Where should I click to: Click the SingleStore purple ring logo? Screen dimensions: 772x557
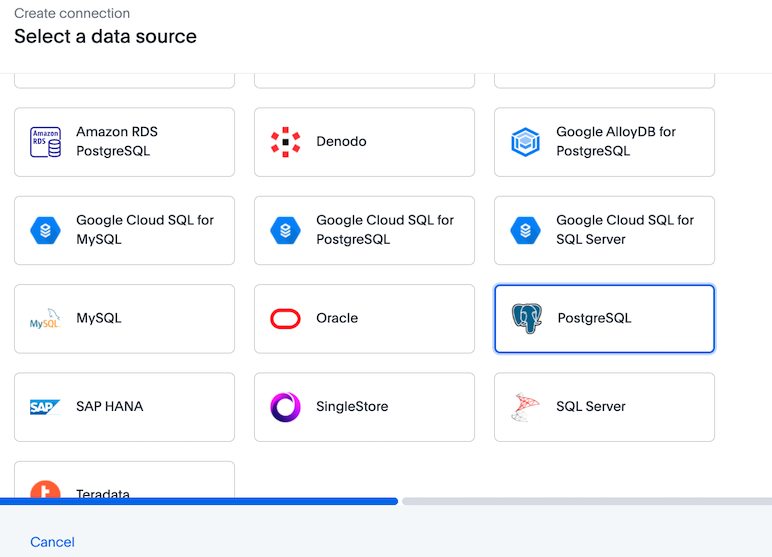tap(286, 407)
